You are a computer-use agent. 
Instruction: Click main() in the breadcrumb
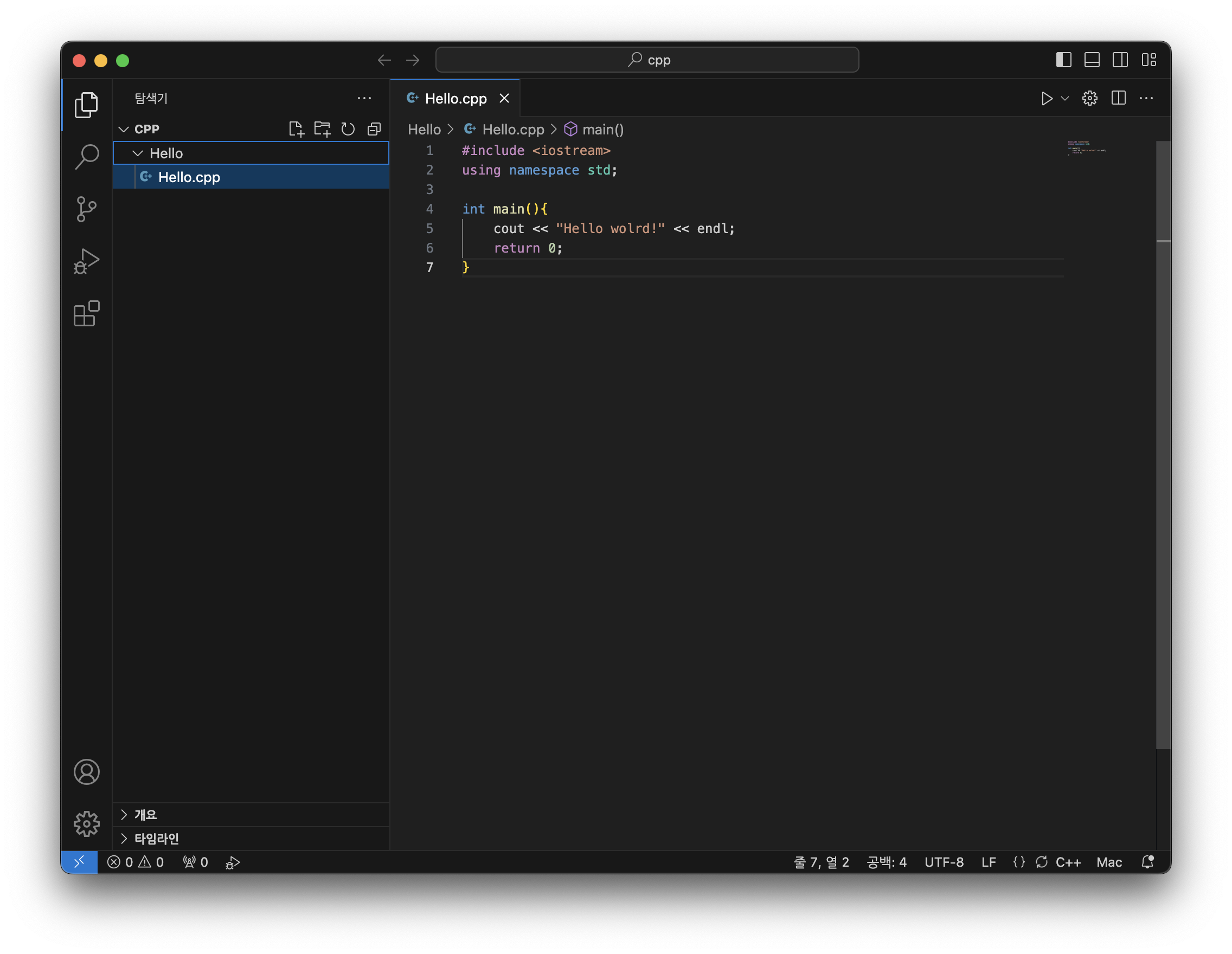(602, 130)
